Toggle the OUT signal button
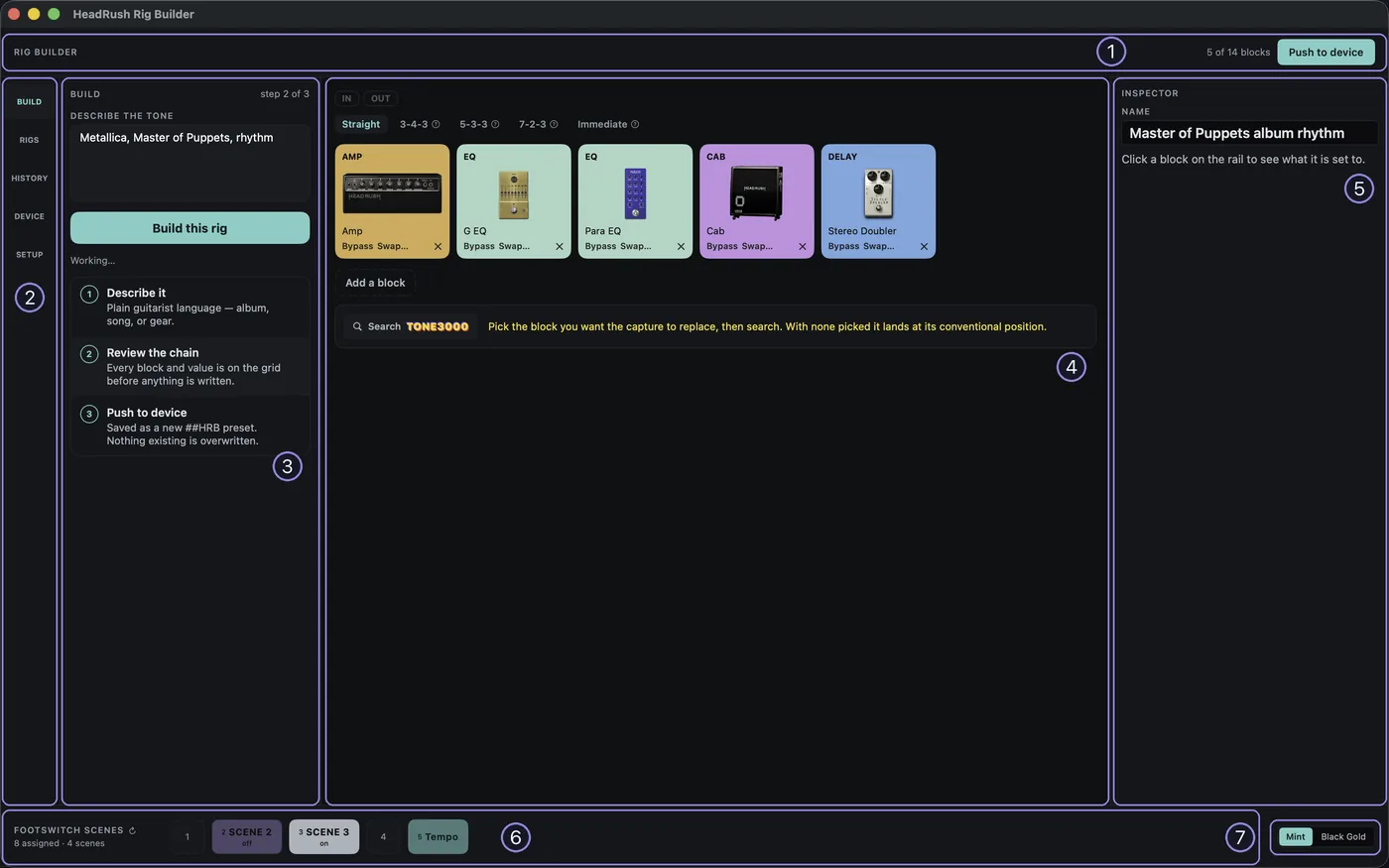This screenshot has width=1389, height=868. [x=381, y=98]
